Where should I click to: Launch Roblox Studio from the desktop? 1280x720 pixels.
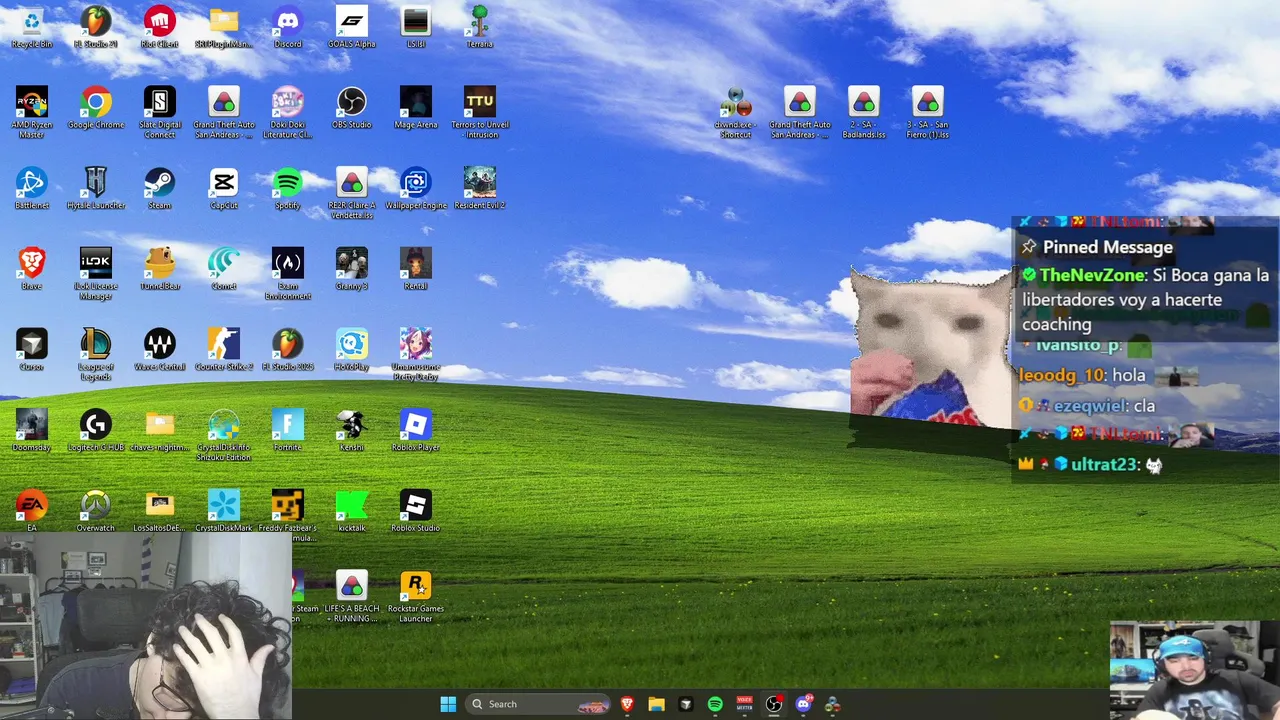coord(416,512)
